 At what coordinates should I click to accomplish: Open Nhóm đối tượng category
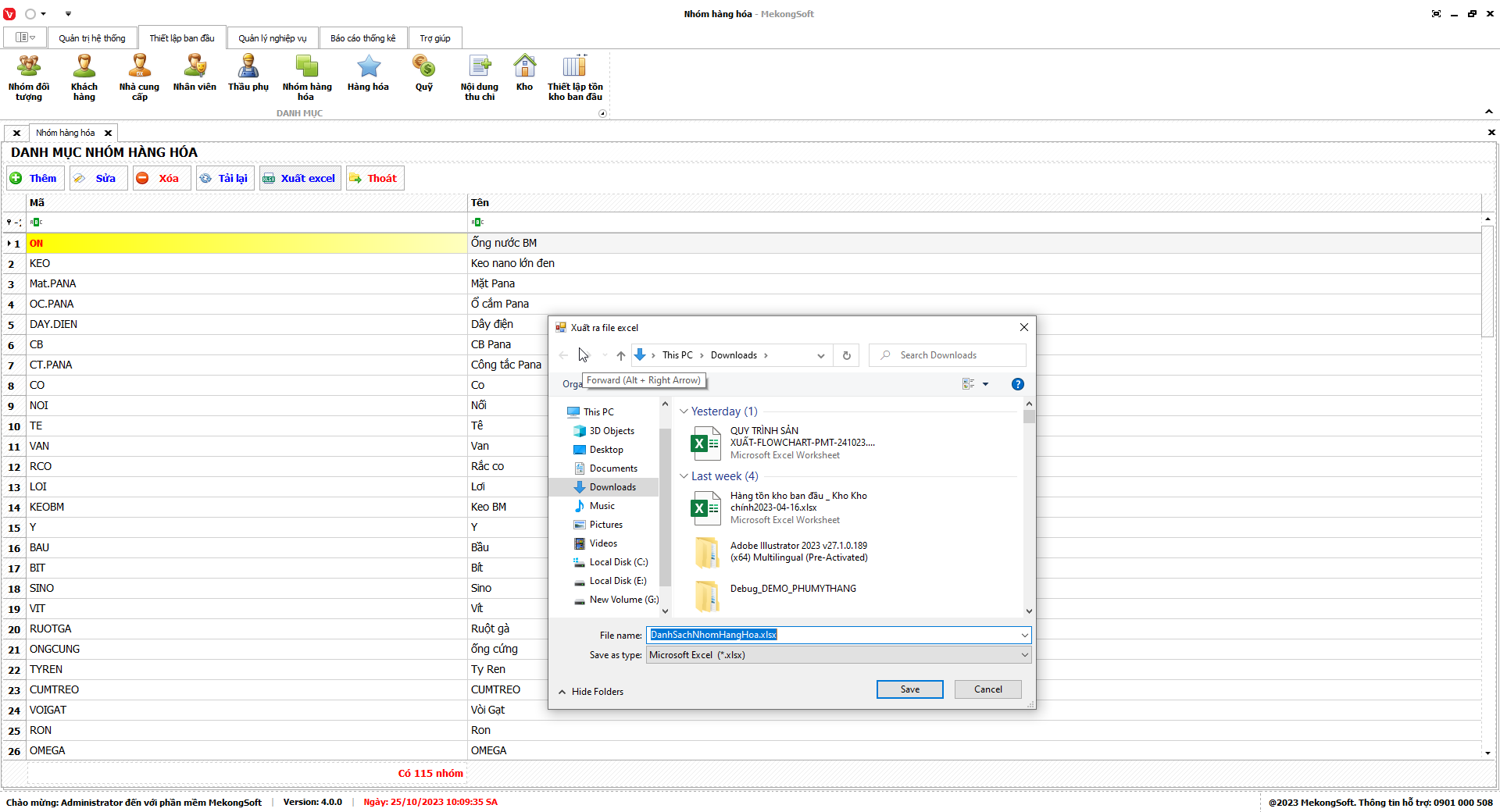click(29, 77)
